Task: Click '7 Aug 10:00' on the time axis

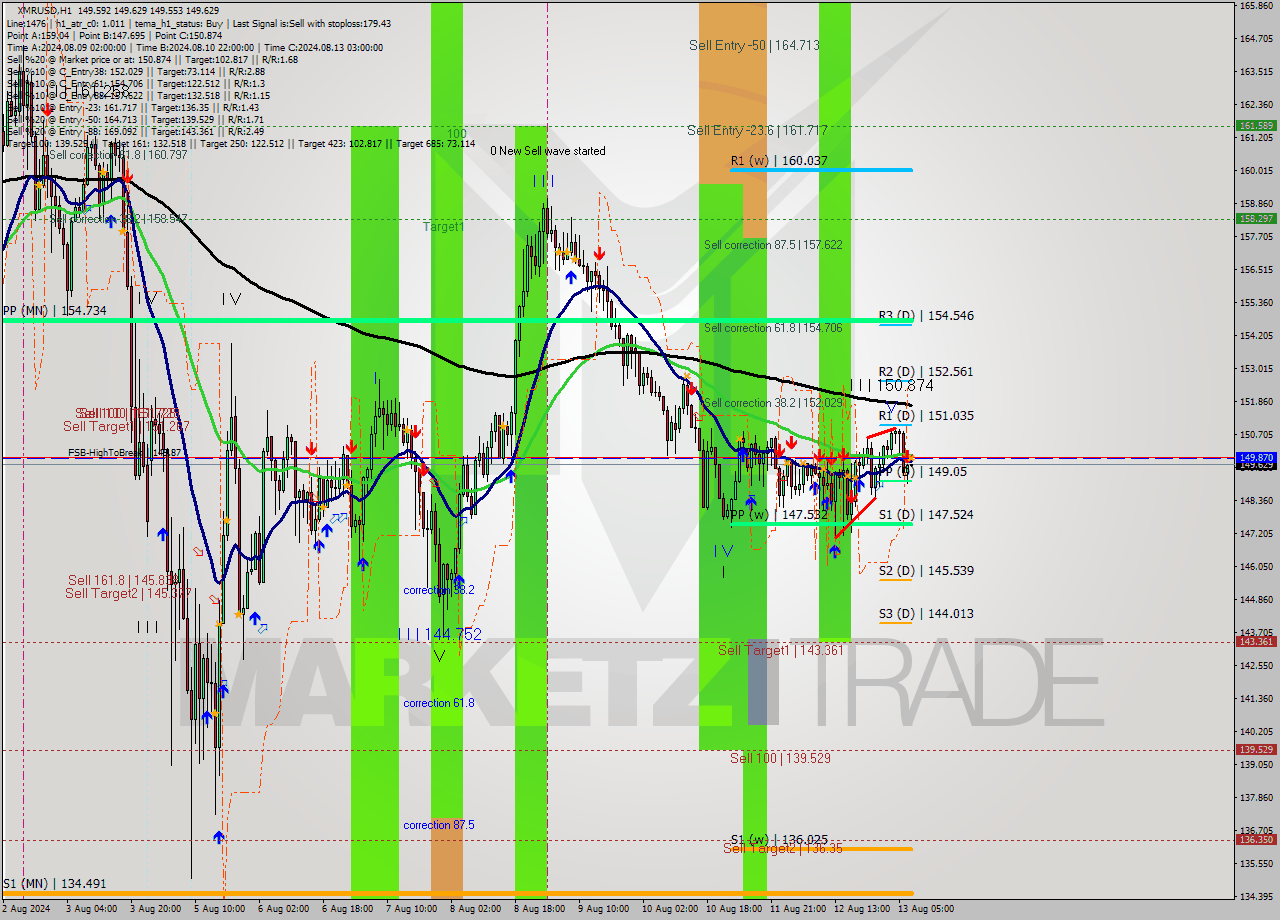Action: (x=412, y=909)
